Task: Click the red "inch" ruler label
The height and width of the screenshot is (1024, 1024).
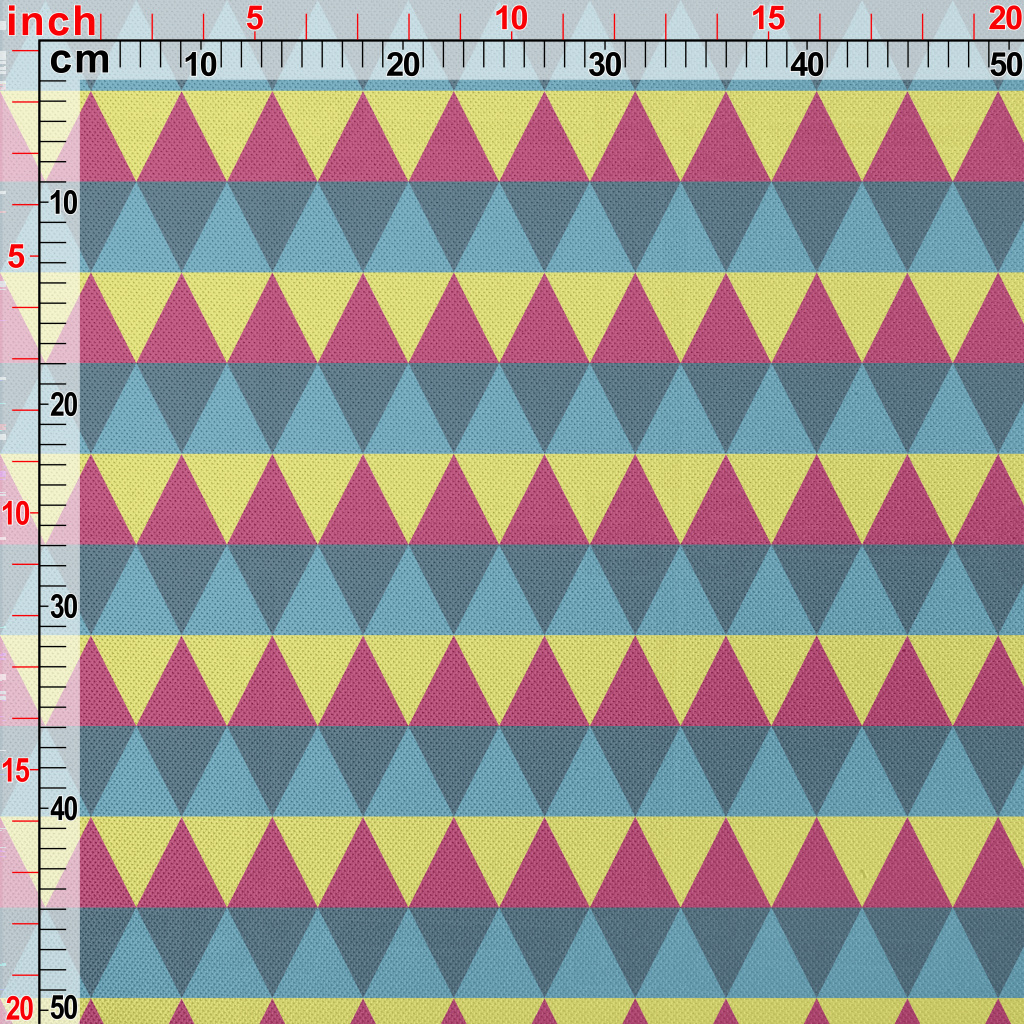Action: tap(52, 22)
